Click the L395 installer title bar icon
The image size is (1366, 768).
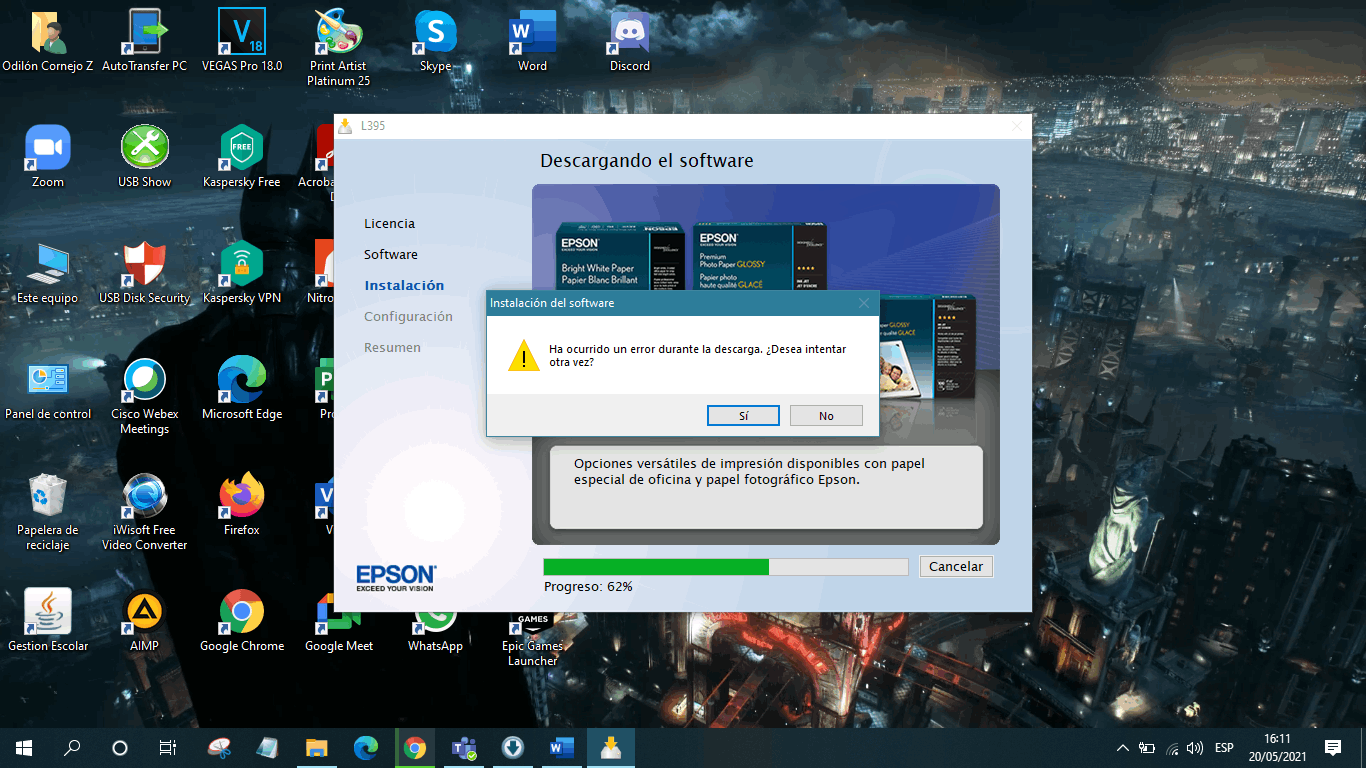[346, 126]
